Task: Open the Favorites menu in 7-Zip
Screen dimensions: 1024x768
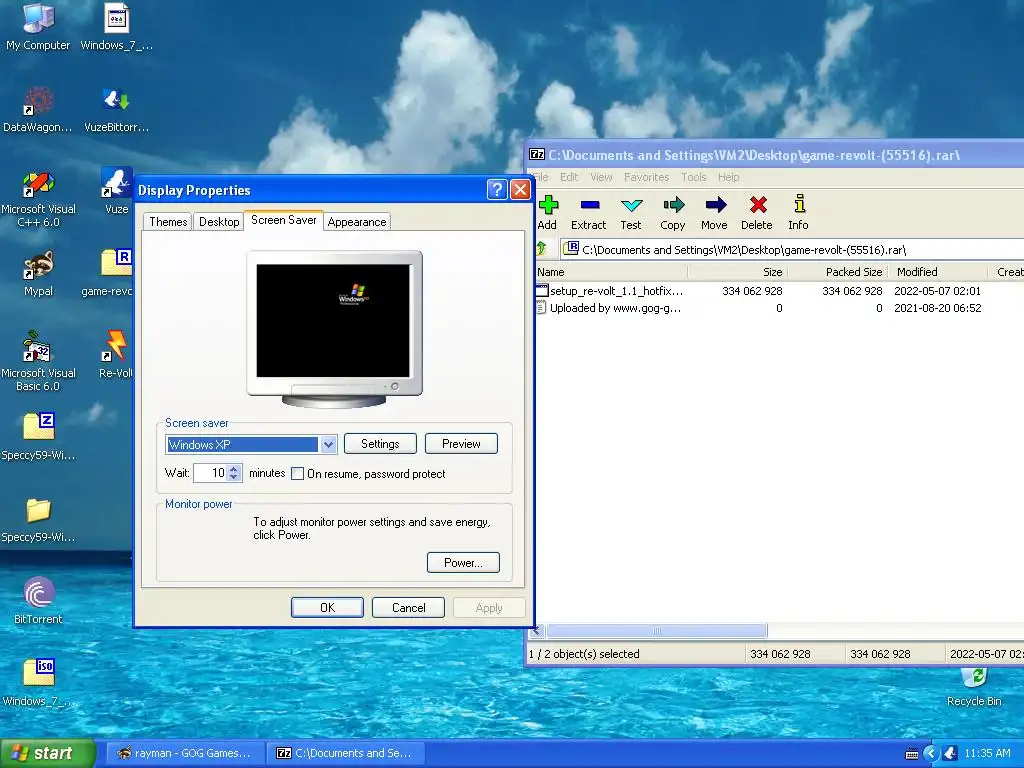Action: (646, 177)
